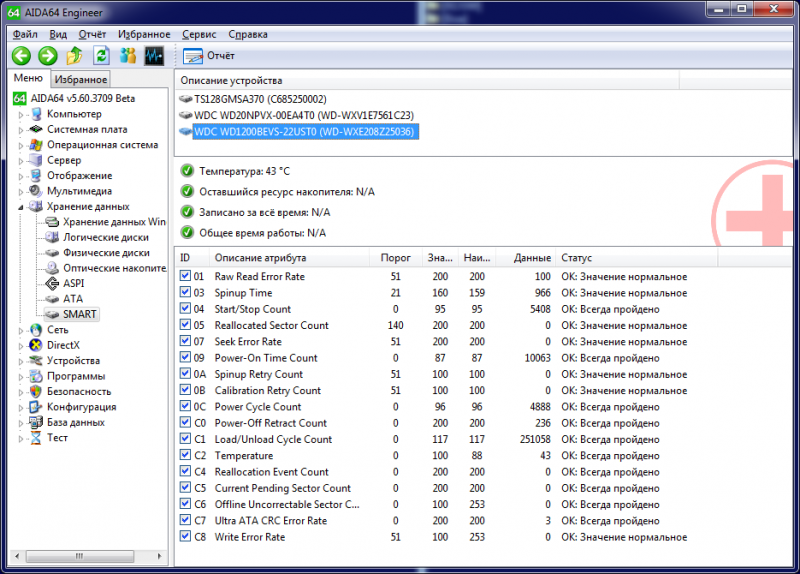Select the Компьютер tree icon
This screenshot has width=800, height=574.
coord(36,114)
